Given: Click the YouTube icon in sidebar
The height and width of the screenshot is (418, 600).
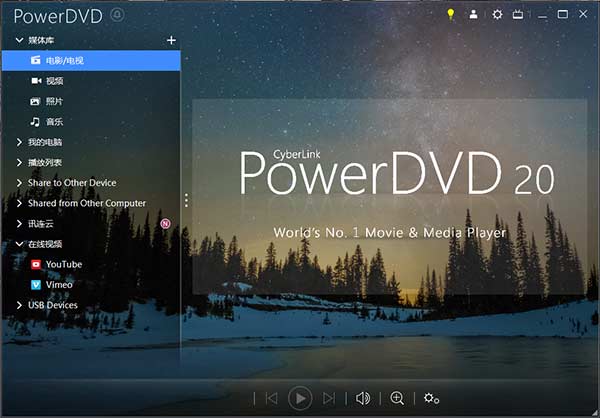Looking at the screenshot, I should tap(36, 264).
